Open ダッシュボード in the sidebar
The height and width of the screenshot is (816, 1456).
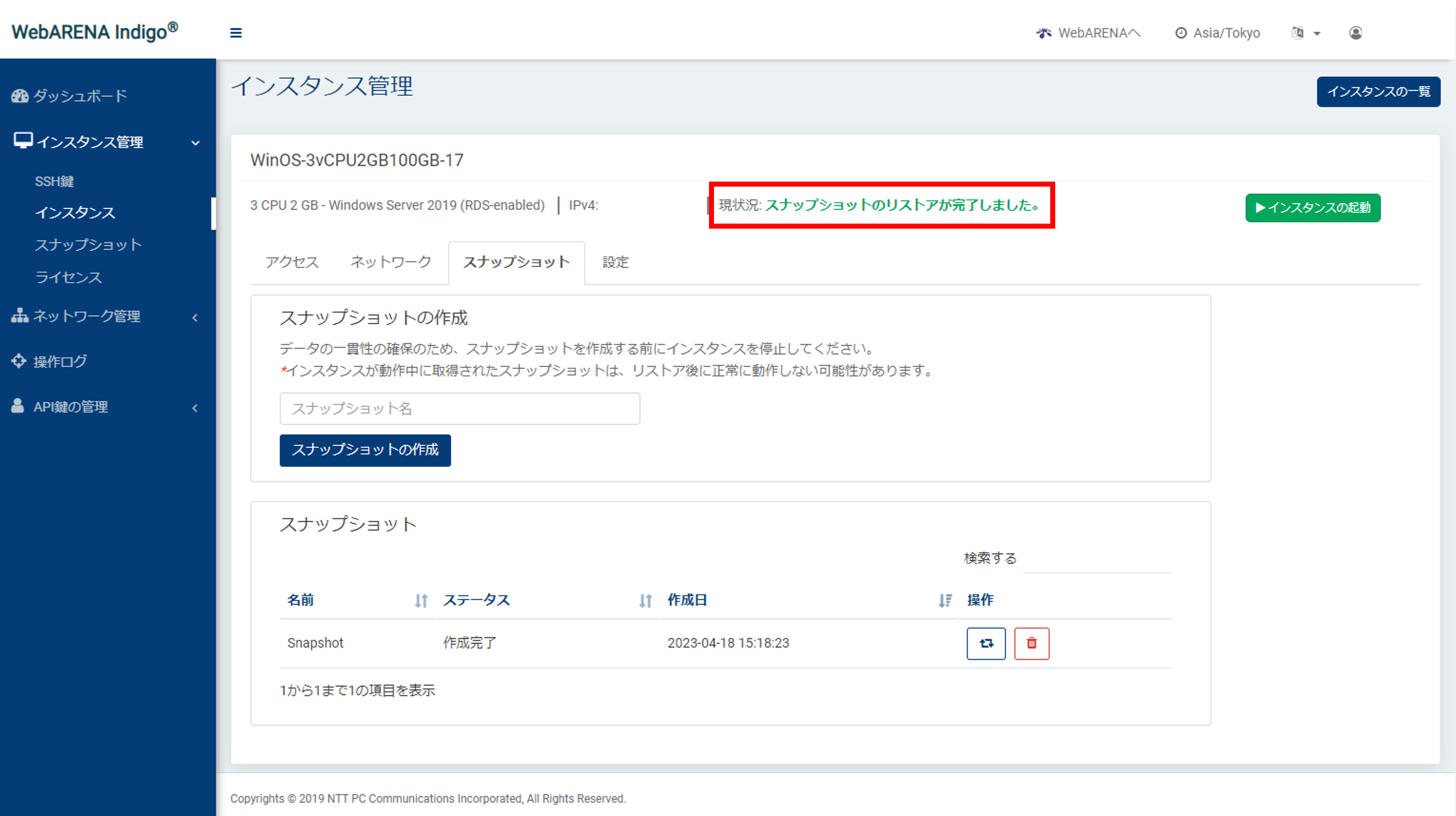(80, 96)
